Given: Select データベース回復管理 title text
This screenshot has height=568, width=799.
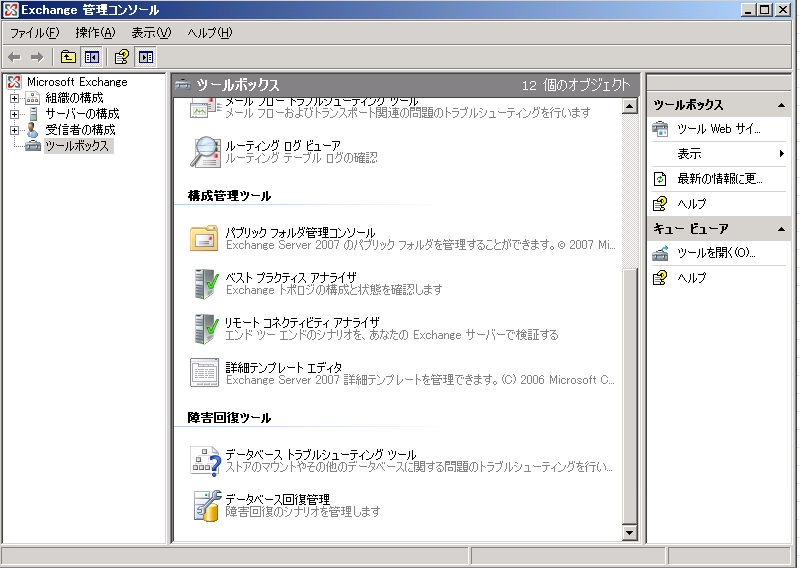Looking at the screenshot, I should point(278,499).
